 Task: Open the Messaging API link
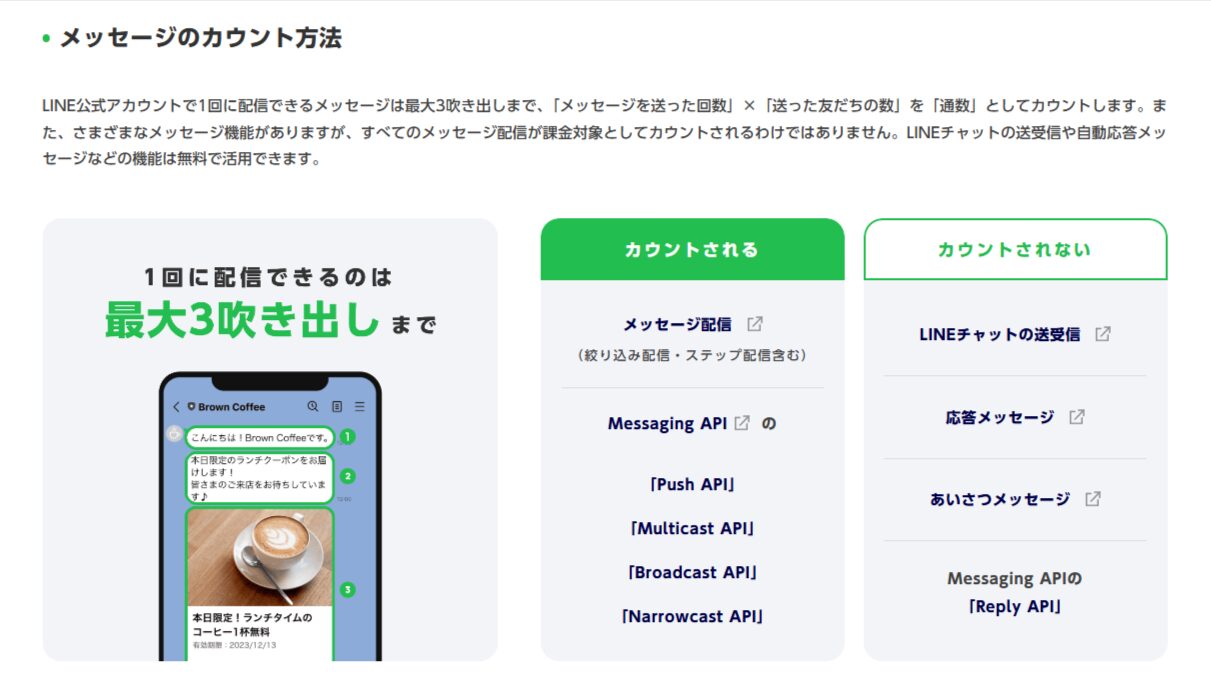(667, 423)
